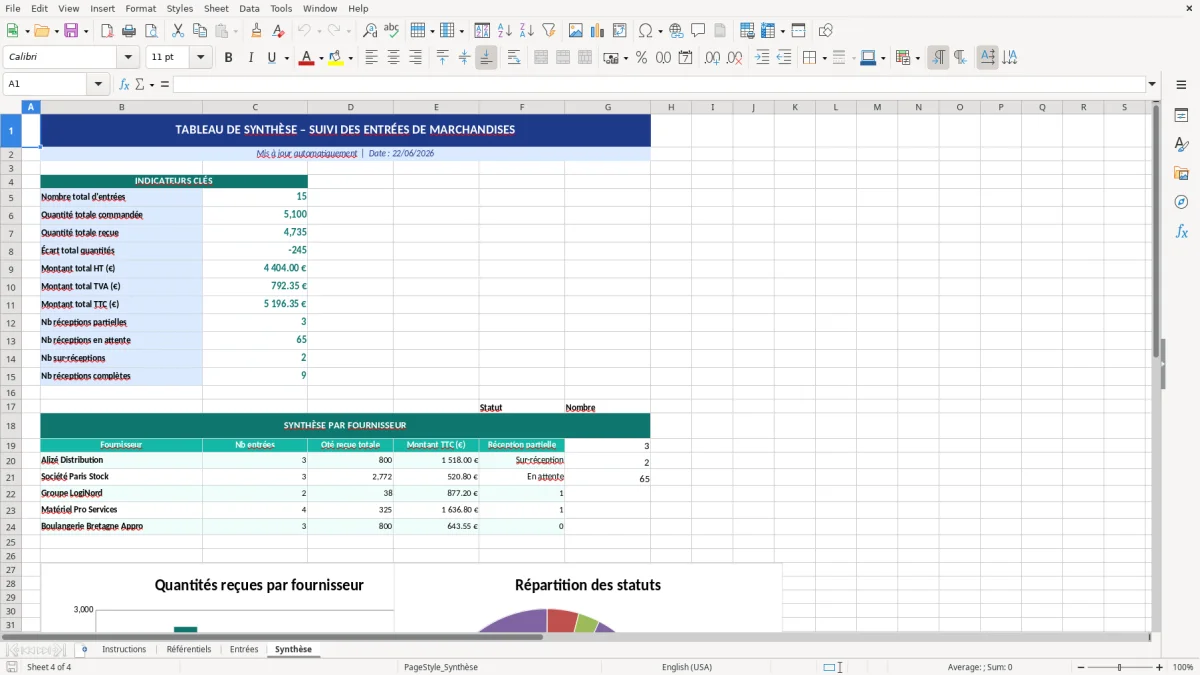Expand the formula bar
This screenshot has height=675, width=1200.
tap(1152, 84)
